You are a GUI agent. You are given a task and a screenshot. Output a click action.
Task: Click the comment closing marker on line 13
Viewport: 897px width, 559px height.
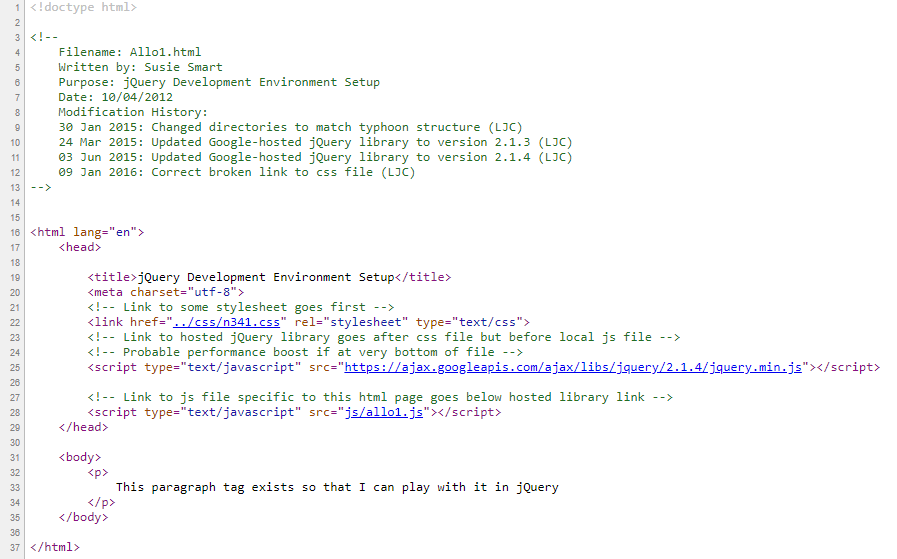point(41,187)
